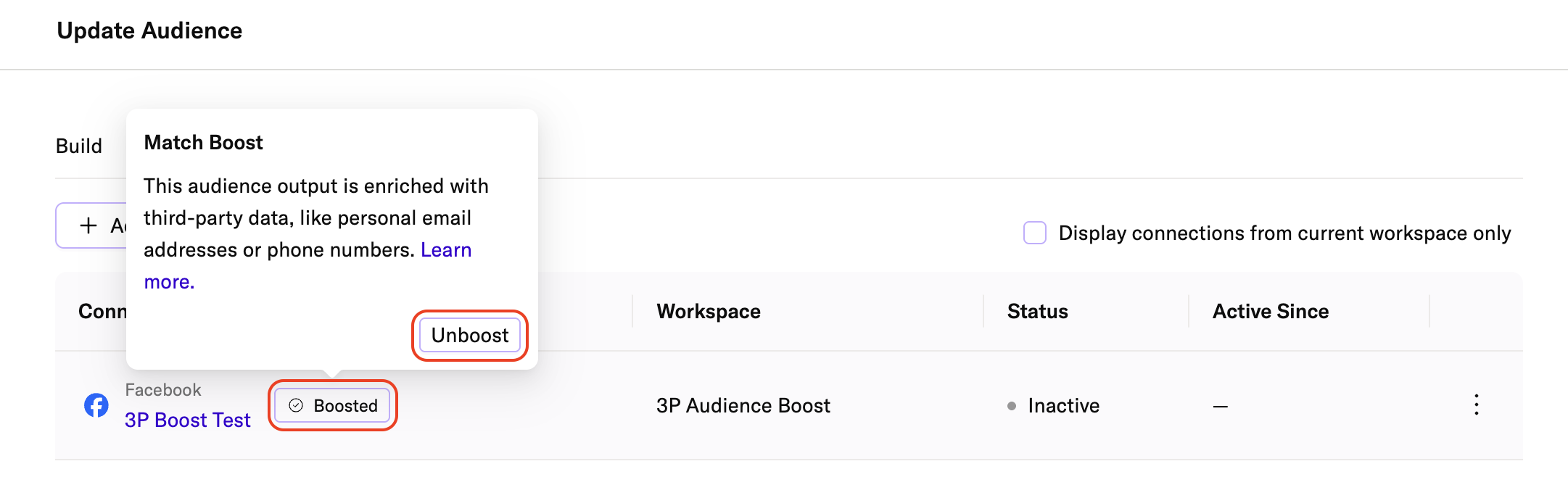Click the Active Since column header
The width and height of the screenshot is (1568, 477).
1271,312
